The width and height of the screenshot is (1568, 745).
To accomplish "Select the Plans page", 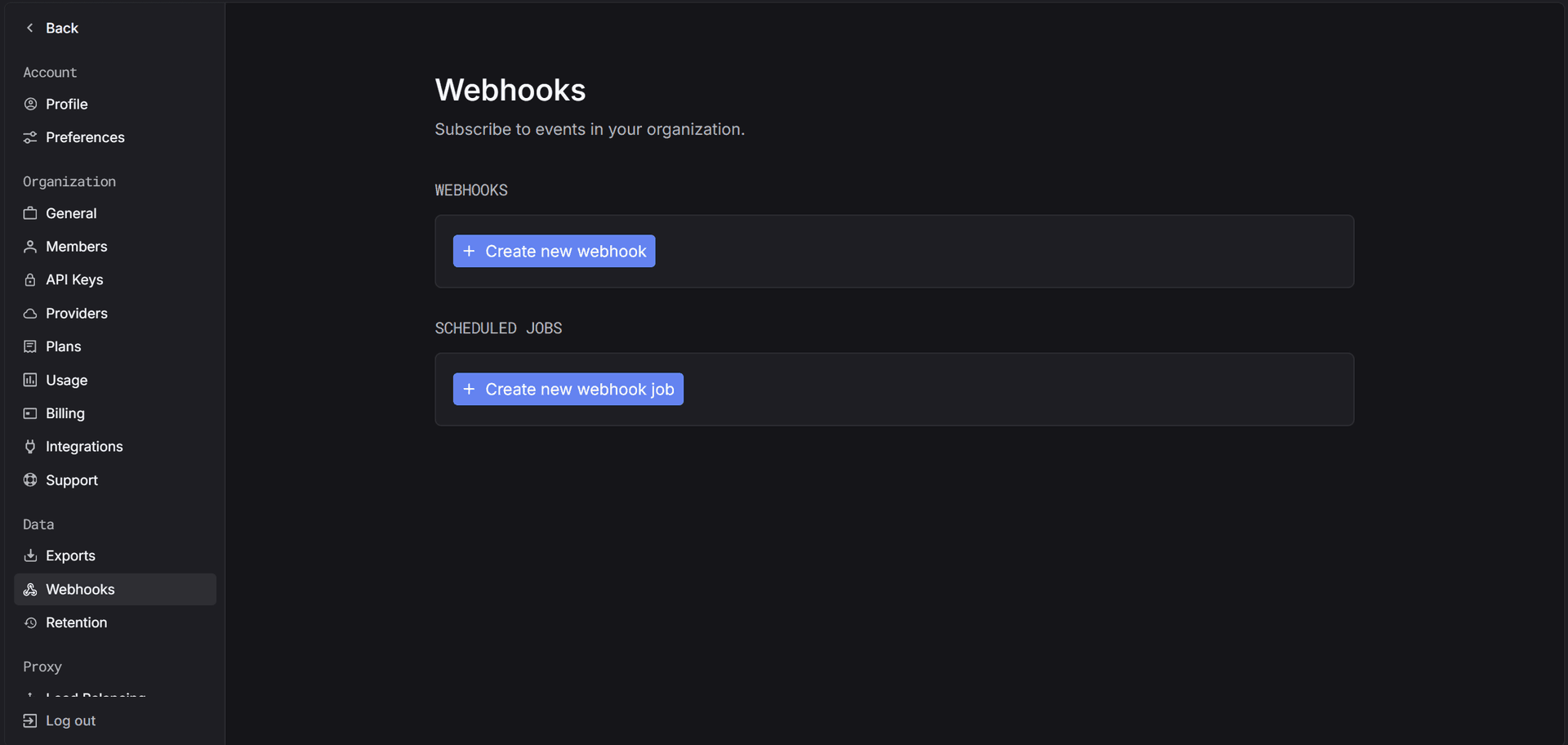I will [x=63, y=346].
